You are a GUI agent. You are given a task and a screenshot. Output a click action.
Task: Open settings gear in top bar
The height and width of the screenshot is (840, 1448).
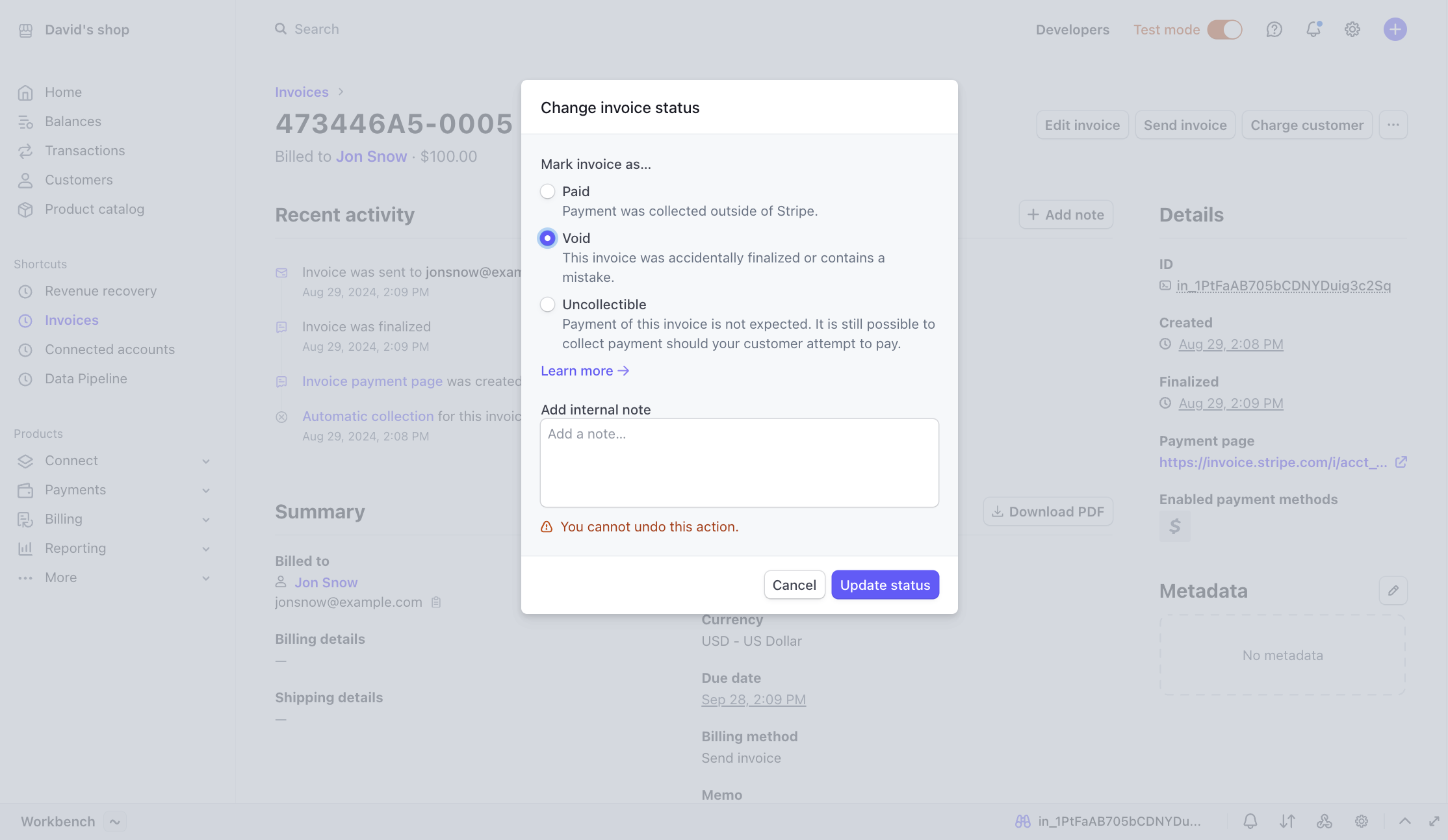[x=1352, y=29]
